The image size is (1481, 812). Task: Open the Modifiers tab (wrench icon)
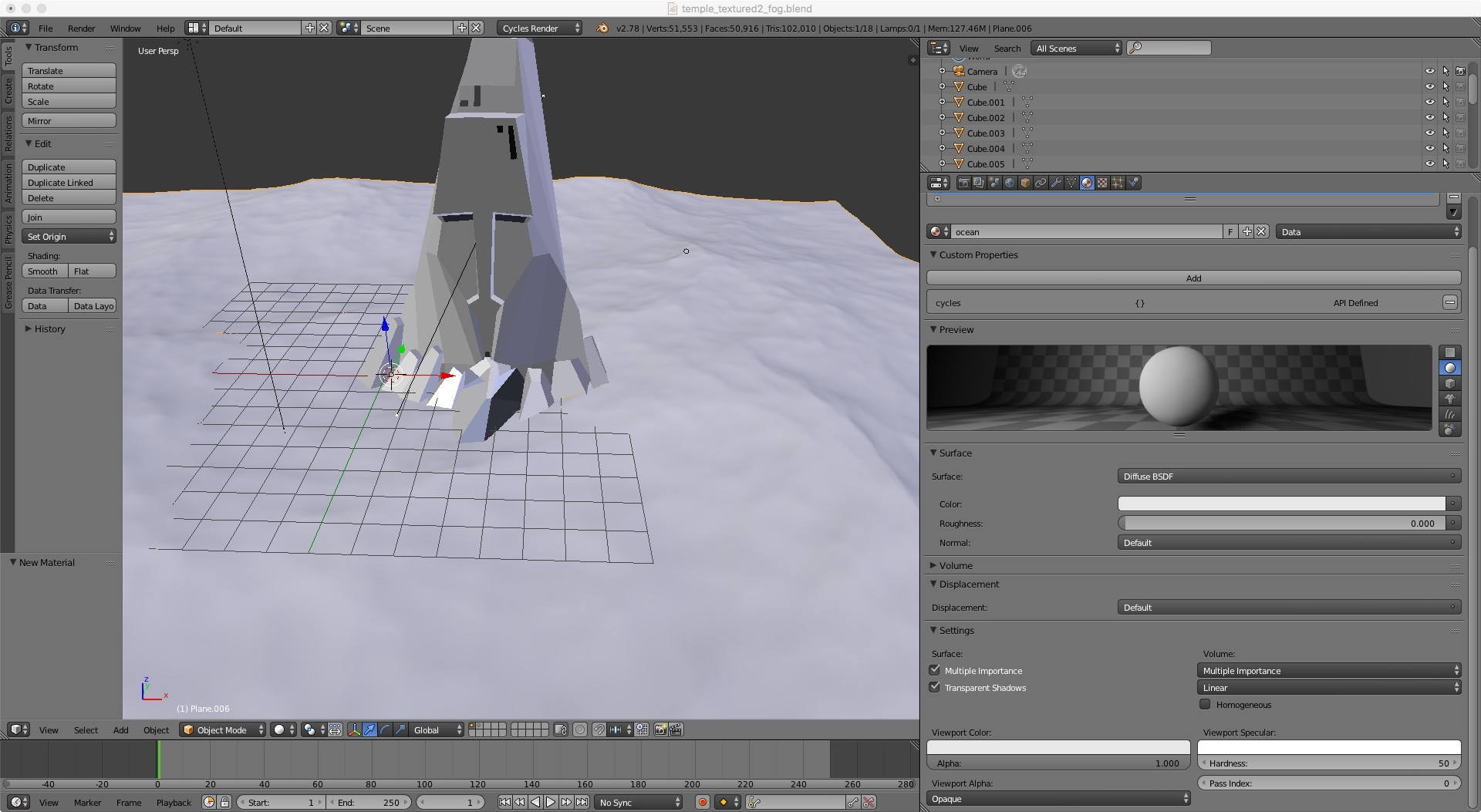(x=1056, y=183)
